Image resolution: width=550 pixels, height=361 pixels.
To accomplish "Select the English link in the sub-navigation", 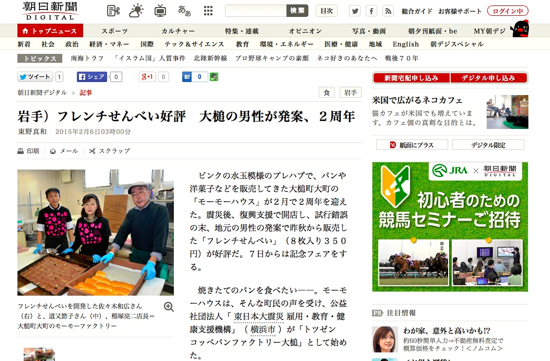I will (406, 44).
